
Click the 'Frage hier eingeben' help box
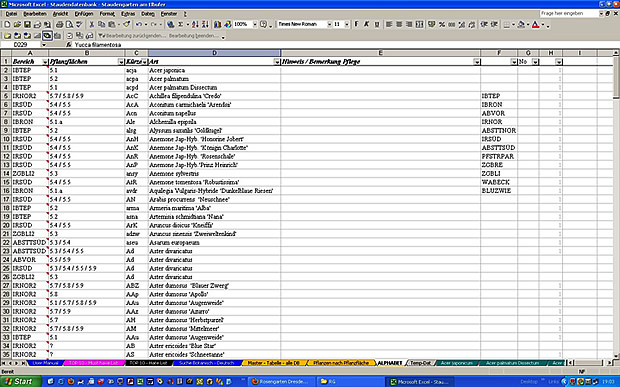point(569,13)
